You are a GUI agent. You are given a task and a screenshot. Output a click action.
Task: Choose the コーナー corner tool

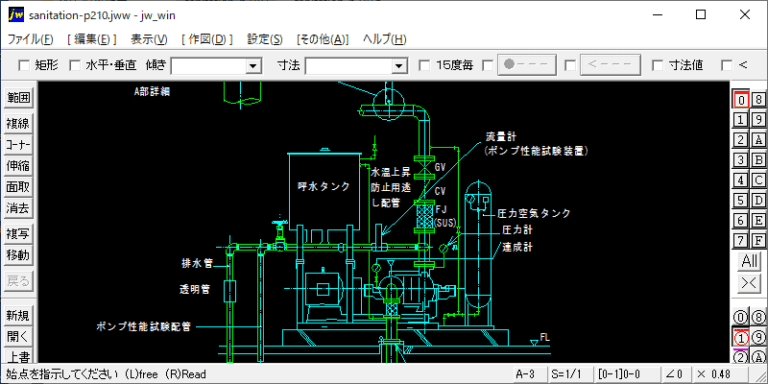[18, 145]
